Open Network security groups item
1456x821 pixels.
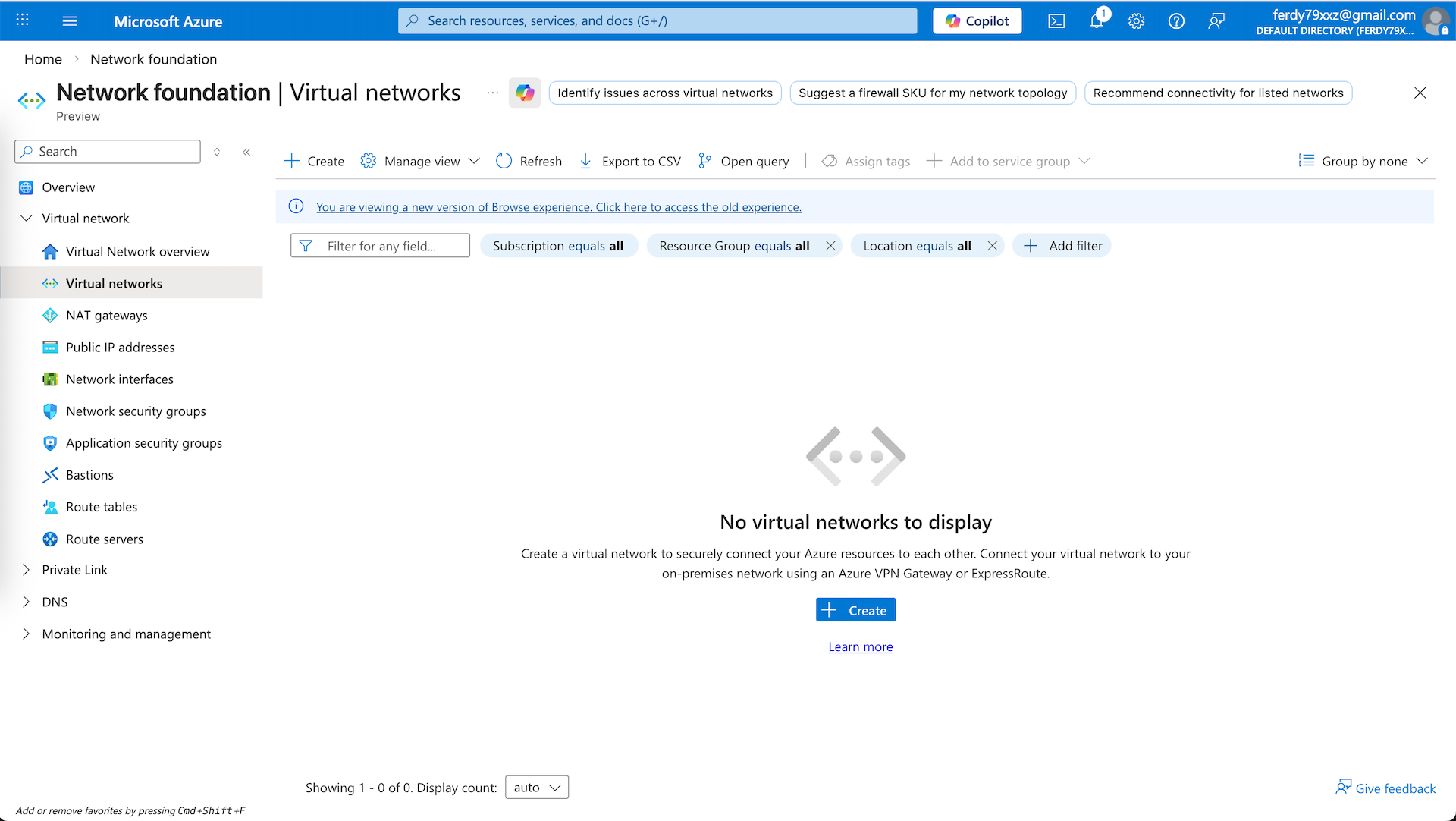point(136,411)
